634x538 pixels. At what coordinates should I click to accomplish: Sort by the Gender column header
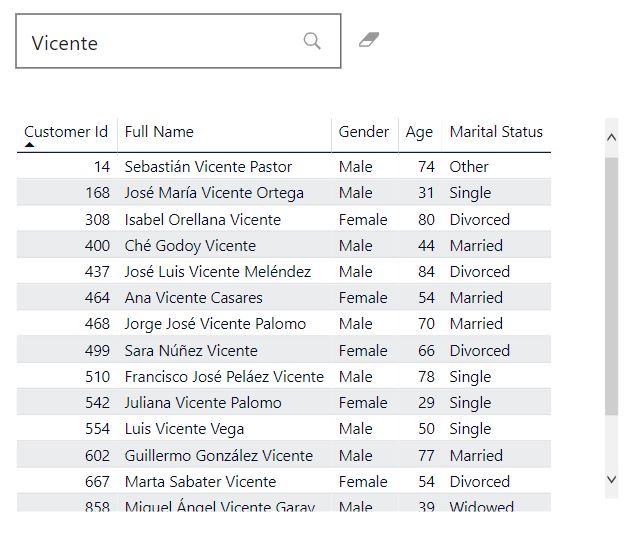tap(364, 132)
